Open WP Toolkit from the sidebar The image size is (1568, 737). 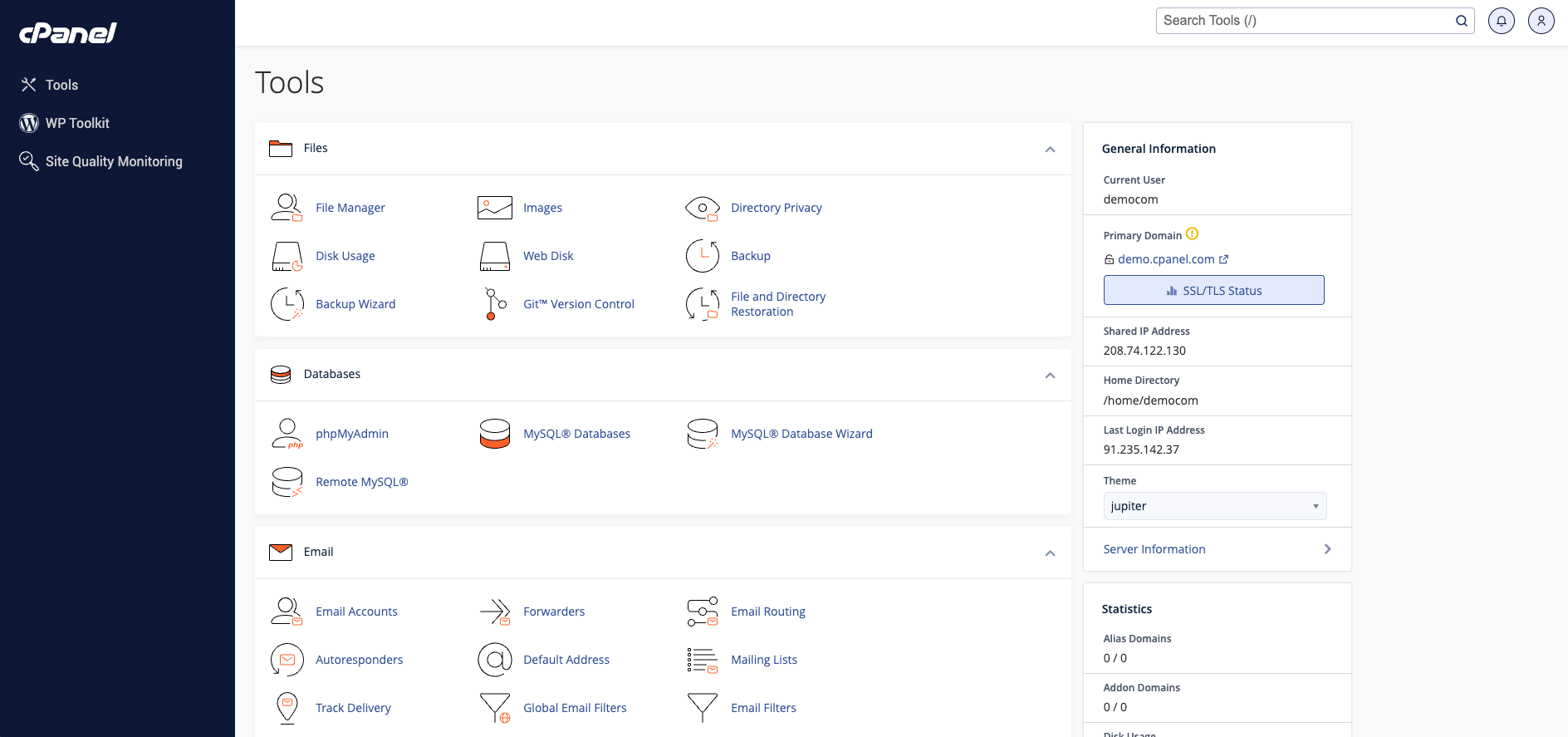coord(77,123)
